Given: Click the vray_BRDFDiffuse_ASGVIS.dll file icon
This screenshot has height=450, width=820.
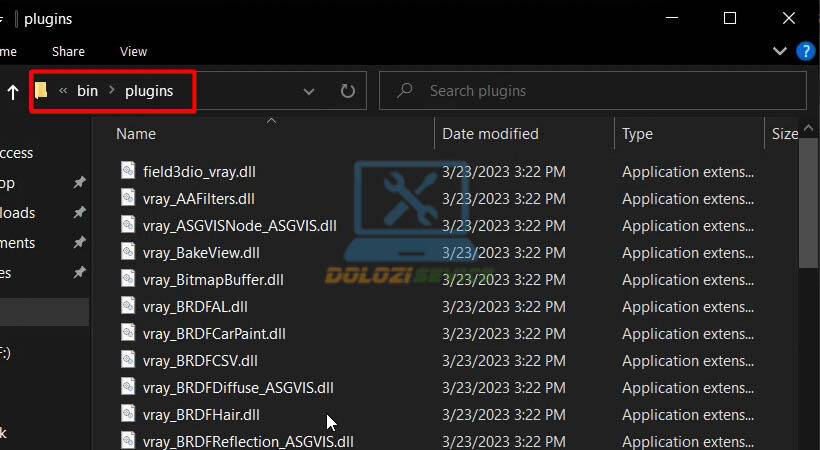Looking at the screenshot, I should coord(128,387).
